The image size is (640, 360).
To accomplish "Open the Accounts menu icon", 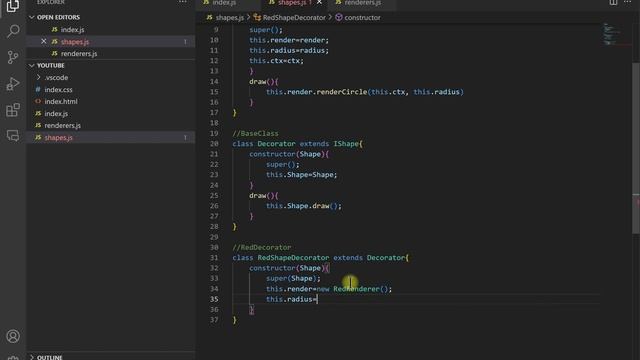I will click(13, 336).
